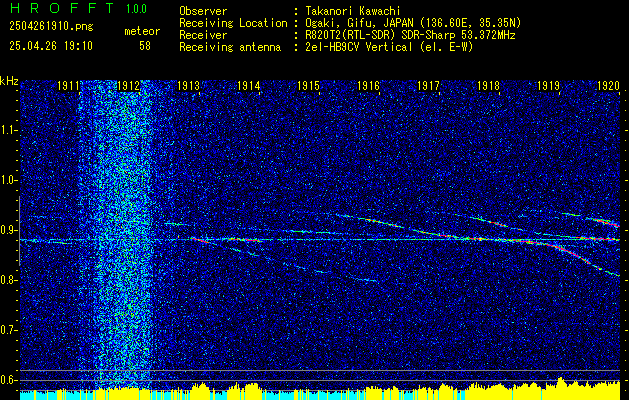Click the Observer field label

(203, 11)
